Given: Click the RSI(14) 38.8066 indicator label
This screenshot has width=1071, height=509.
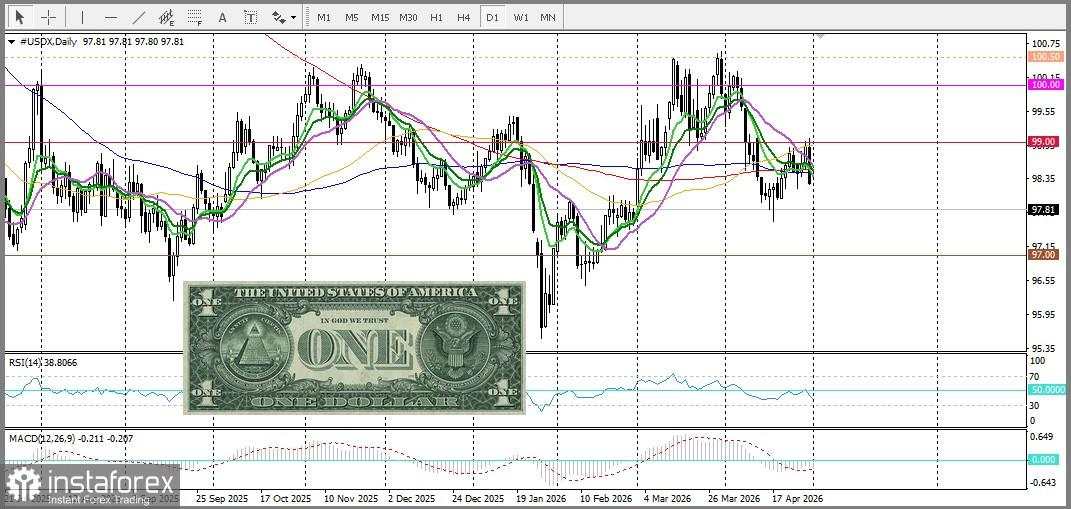Looking at the screenshot, I should 43,363.
